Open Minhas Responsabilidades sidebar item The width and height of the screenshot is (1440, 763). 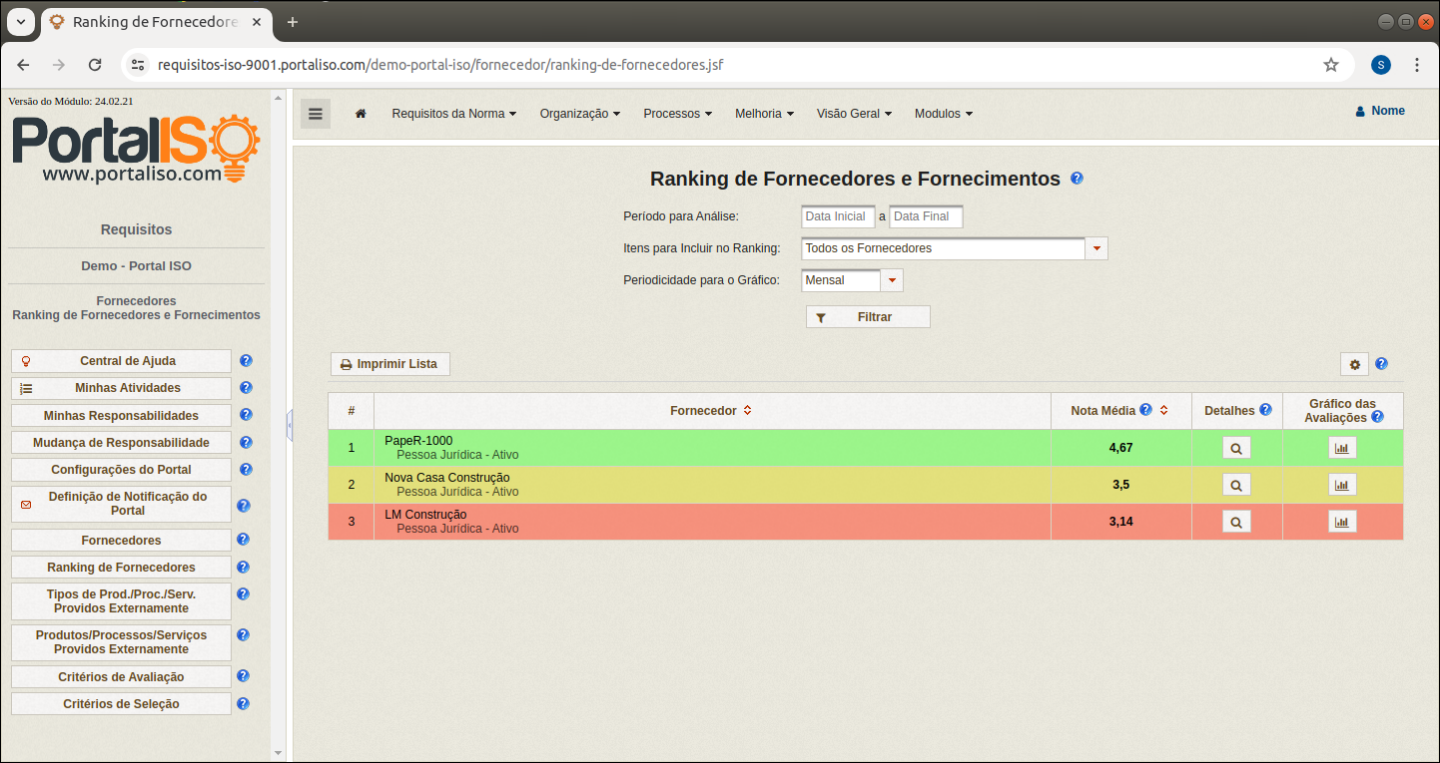(121, 415)
